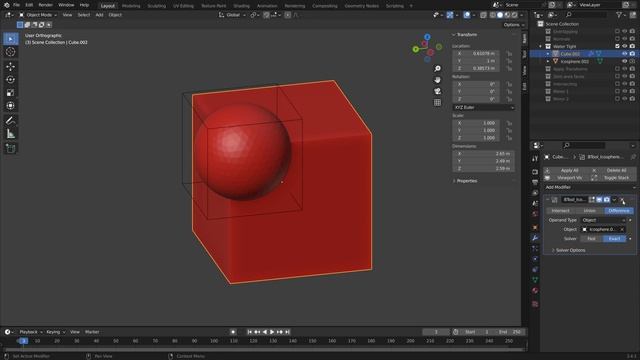Toggle Water Tight collection eye visibility
Screen dimensions: 640x360
pyautogui.click(x=624, y=46)
